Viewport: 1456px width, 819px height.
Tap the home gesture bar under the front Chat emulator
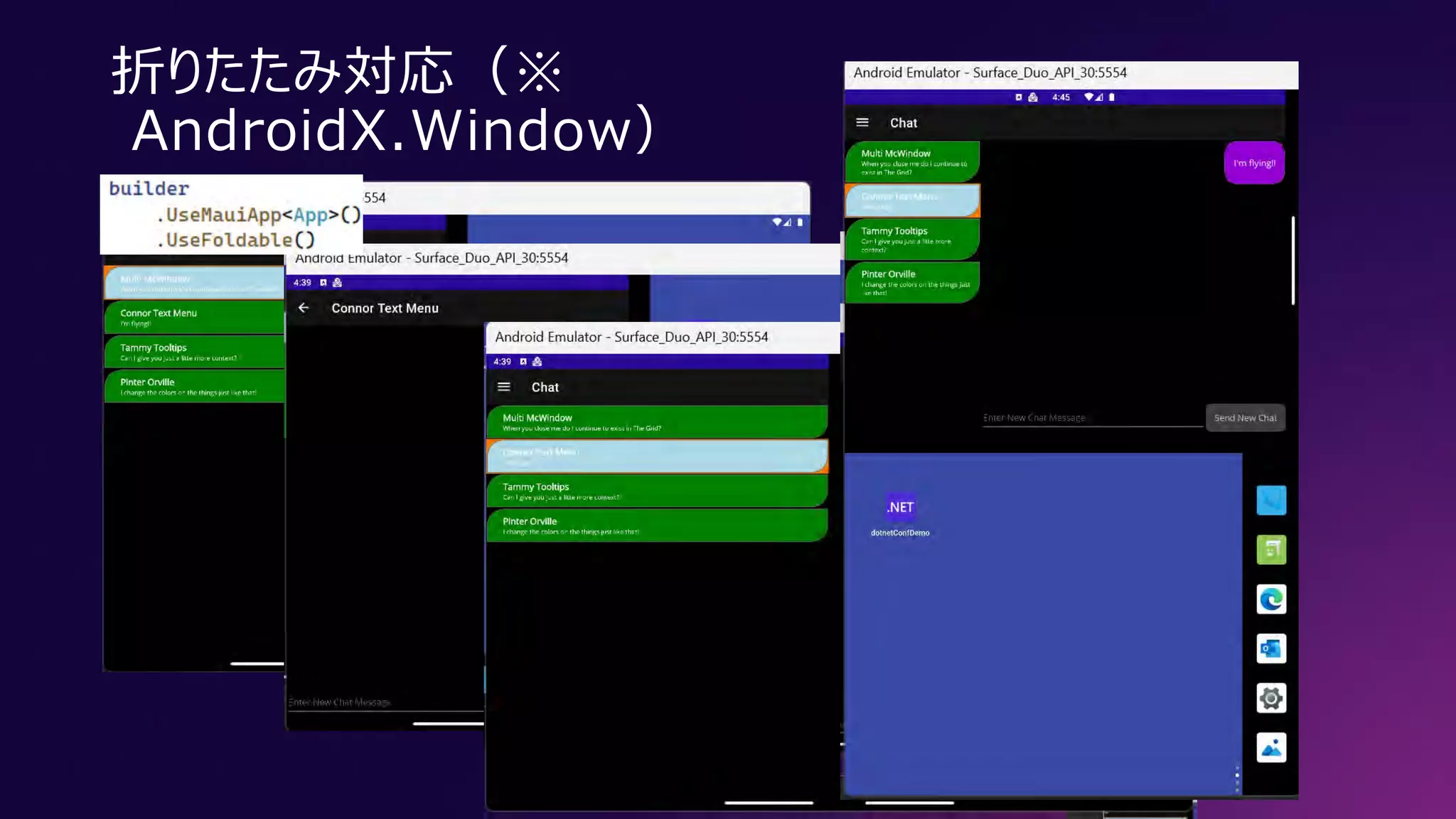[x=769, y=803]
